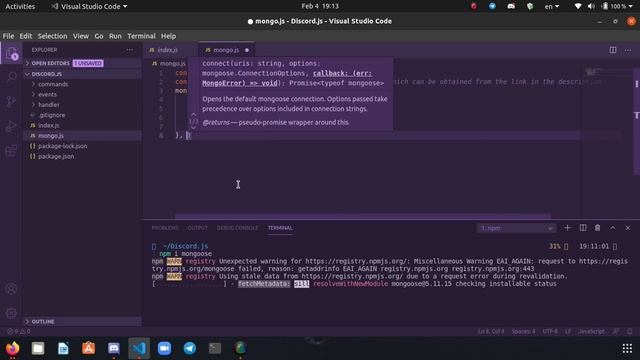The image size is (640, 360).
Task: Open notifications bell in status bar
Action: pos(630,331)
